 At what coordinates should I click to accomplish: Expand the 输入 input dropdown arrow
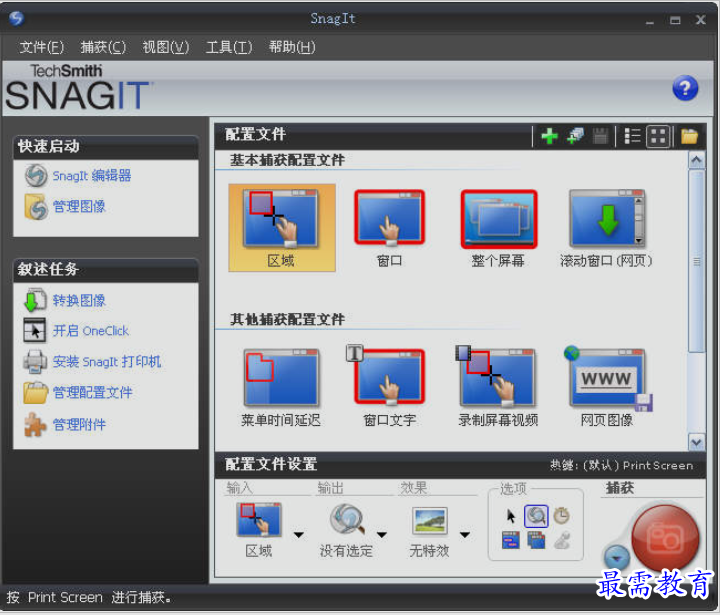pyautogui.click(x=298, y=535)
